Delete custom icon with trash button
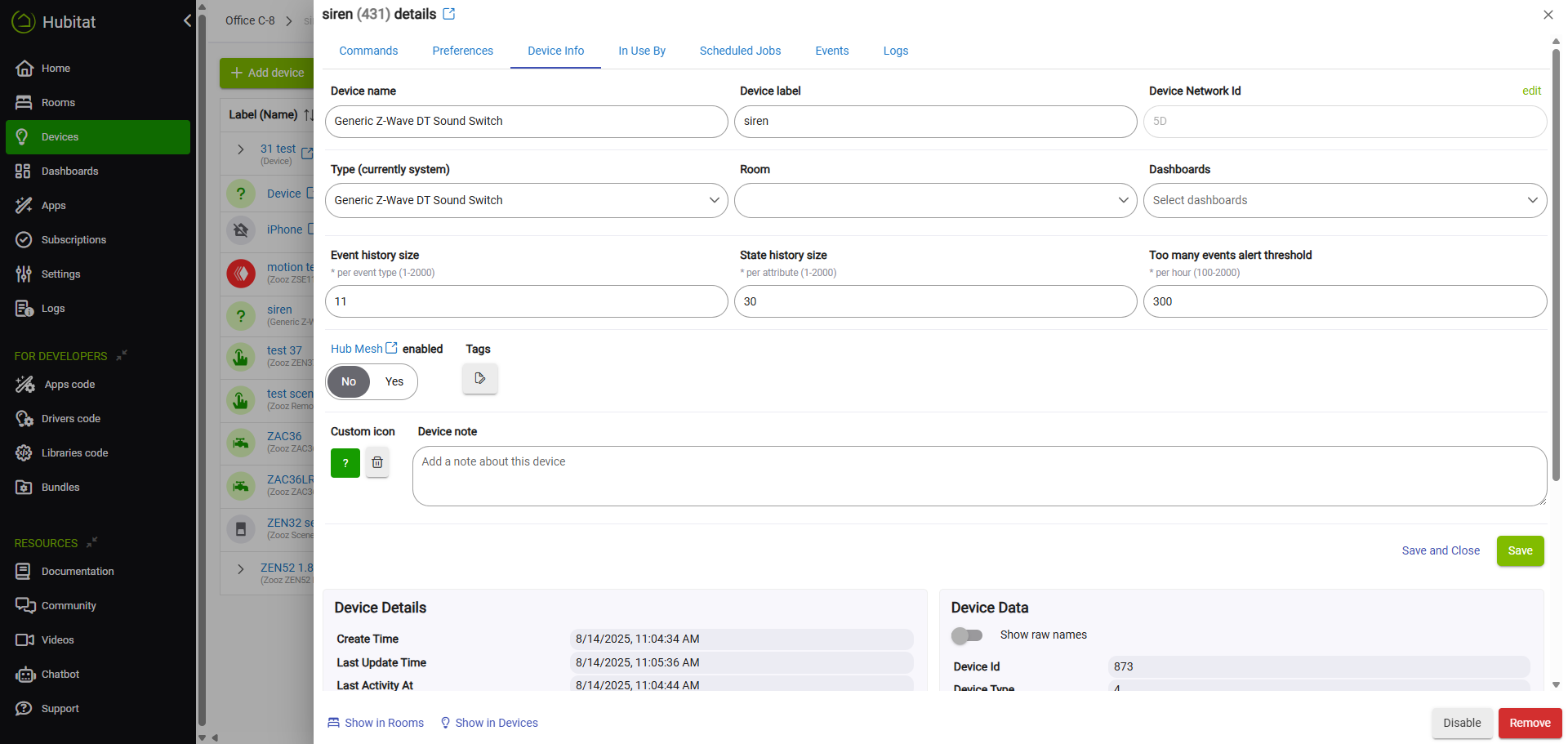This screenshot has width=1568, height=744. 377,462
